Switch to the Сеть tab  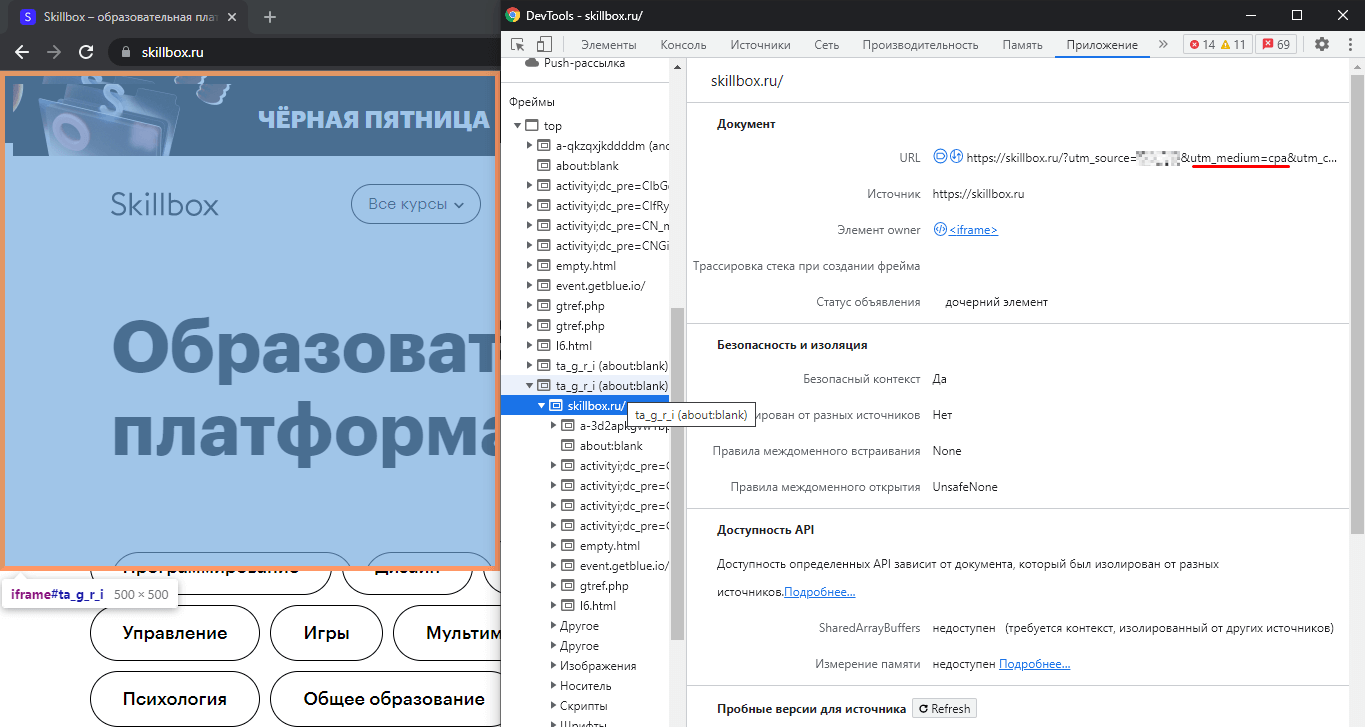coord(826,45)
